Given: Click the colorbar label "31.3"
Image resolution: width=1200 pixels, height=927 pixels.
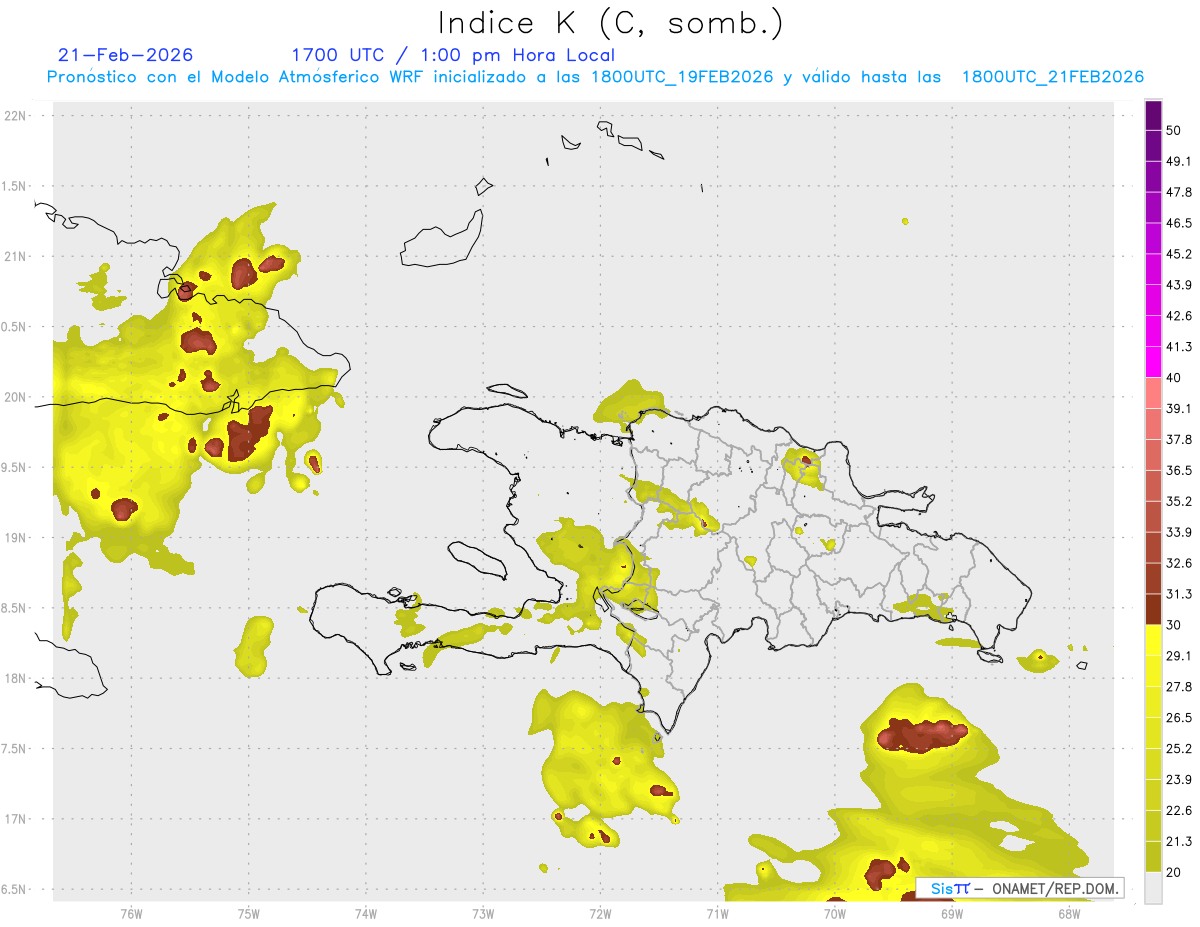Looking at the screenshot, I should (1179, 594).
